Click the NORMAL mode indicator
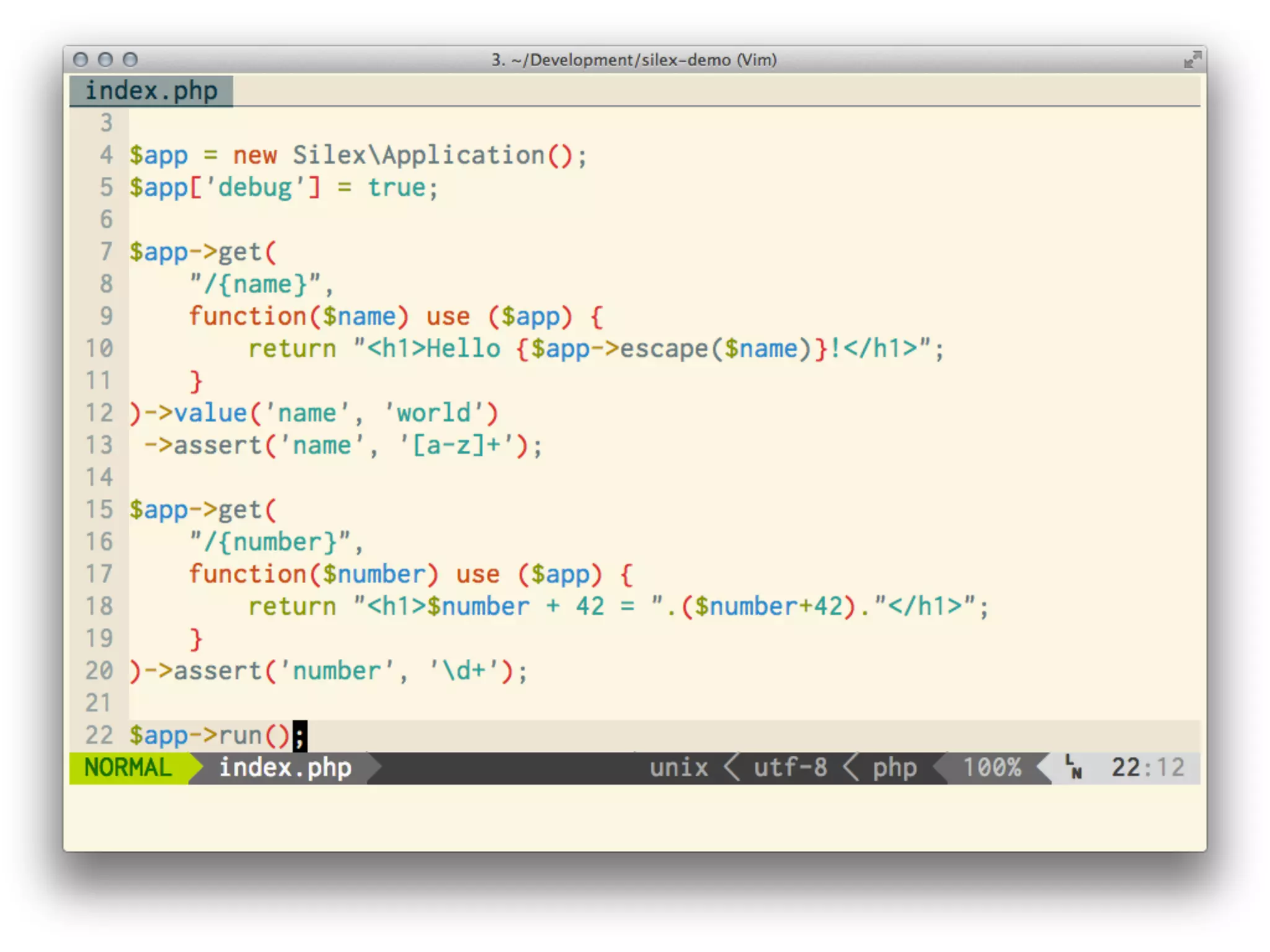The width and height of the screenshot is (1270, 952). [128, 768]
